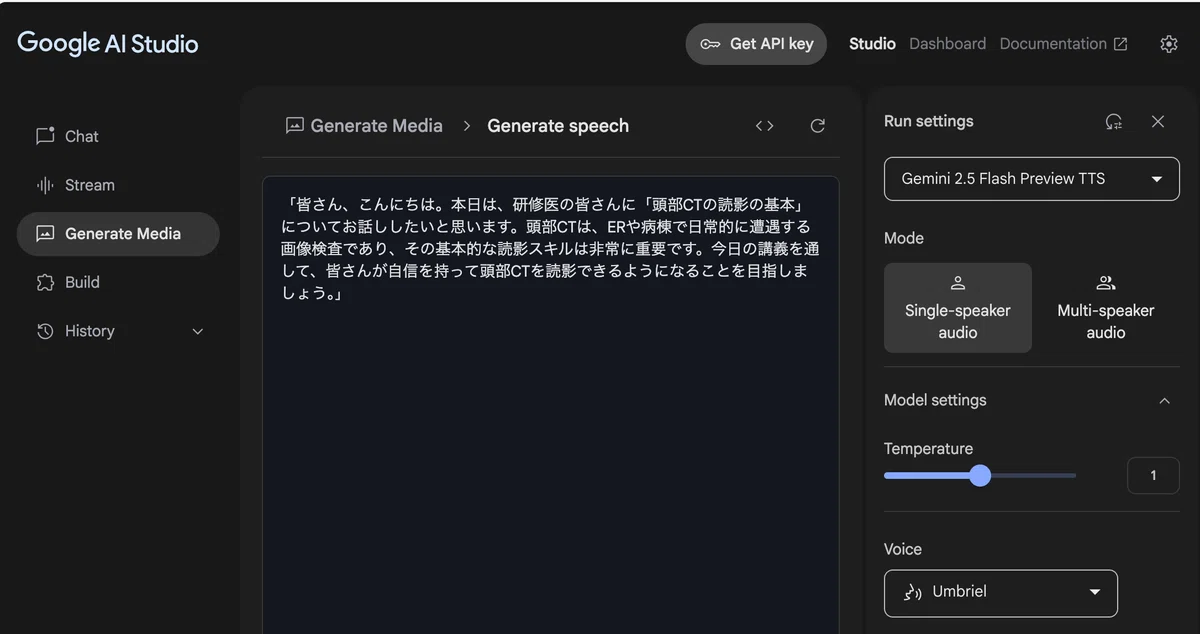Open Chat from the sidebar
1200x634 pixels.
pyautogui.click(x=118, y=136)
